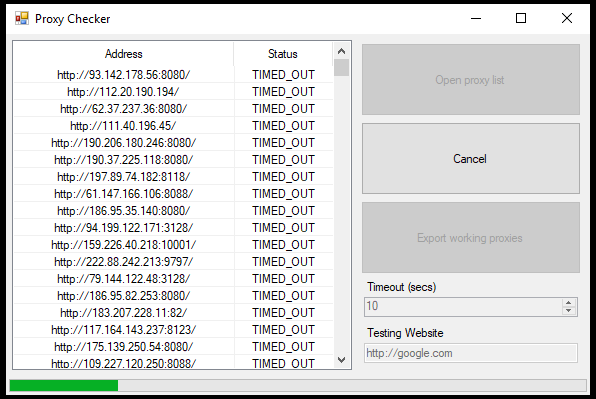Select row http://61.147.166.106:8088/
Screen dimensions: 596x399
(173, 193)
